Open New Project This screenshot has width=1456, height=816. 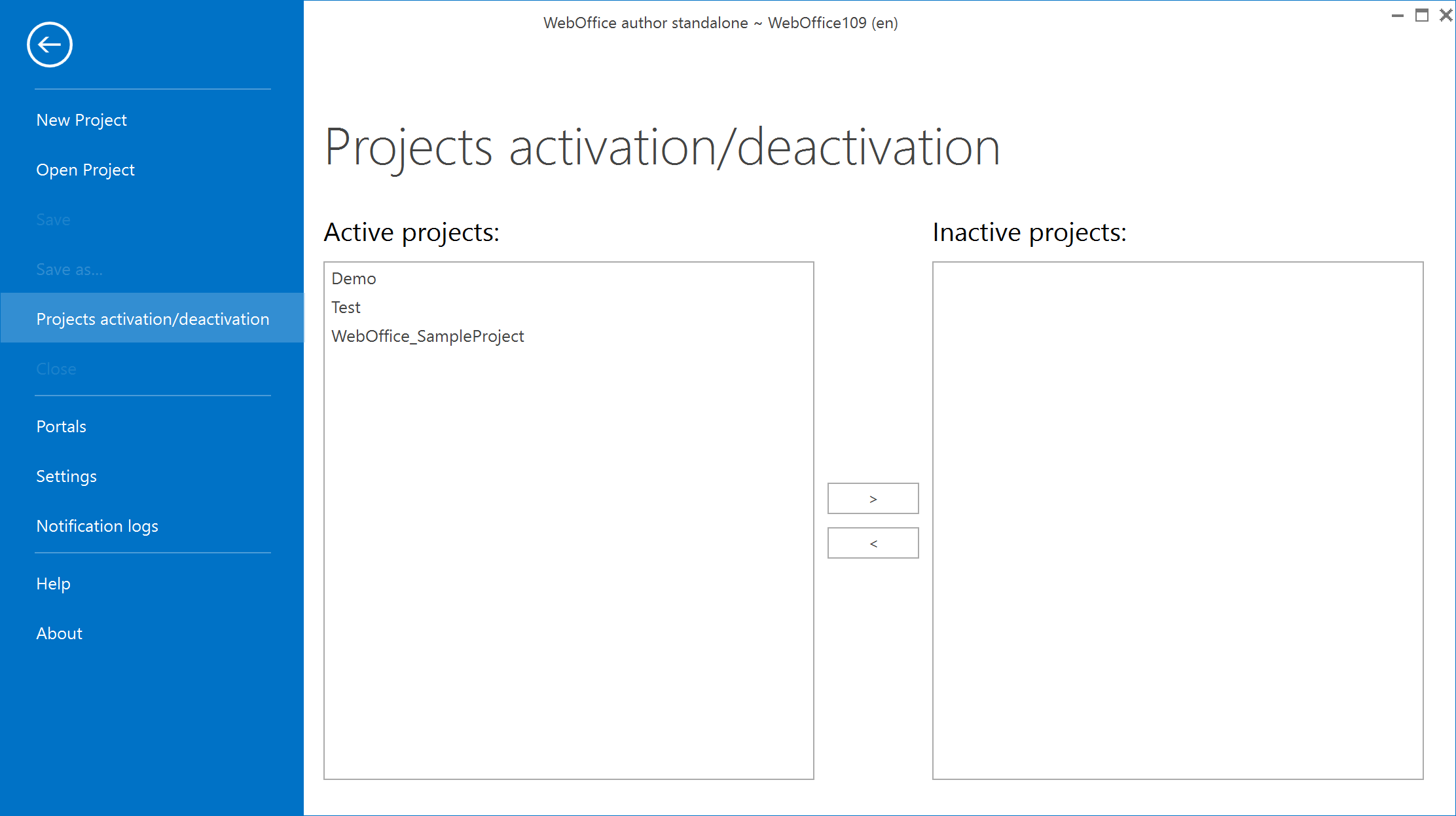(x=81, y=120)
